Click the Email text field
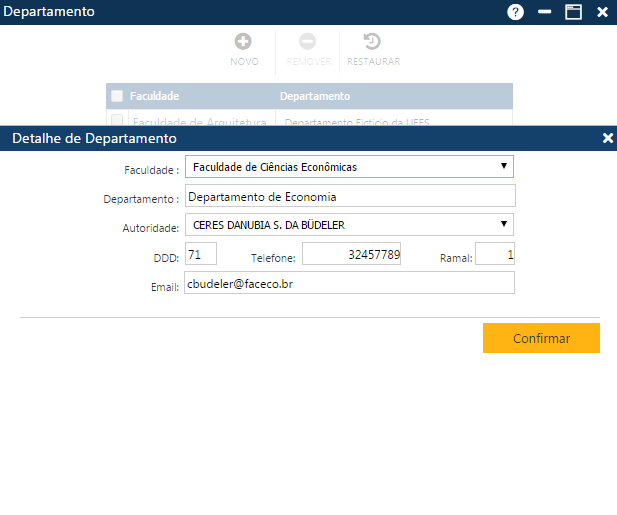The height and width of the screenshot is (515, 617). [349, 284]
